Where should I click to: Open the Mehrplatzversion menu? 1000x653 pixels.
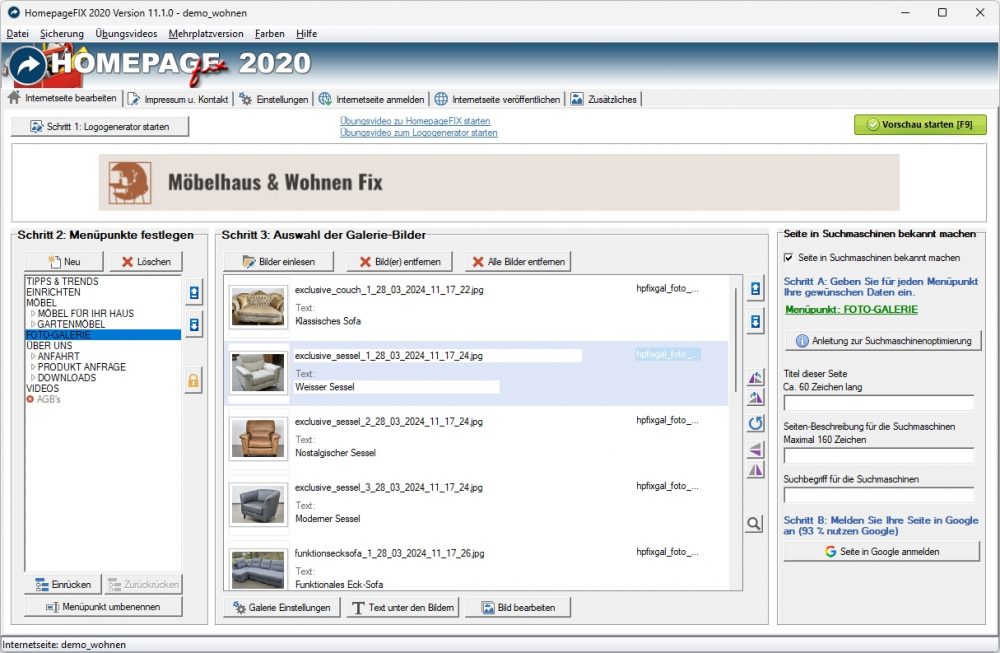pyautogui.click(x=206, y=34)
